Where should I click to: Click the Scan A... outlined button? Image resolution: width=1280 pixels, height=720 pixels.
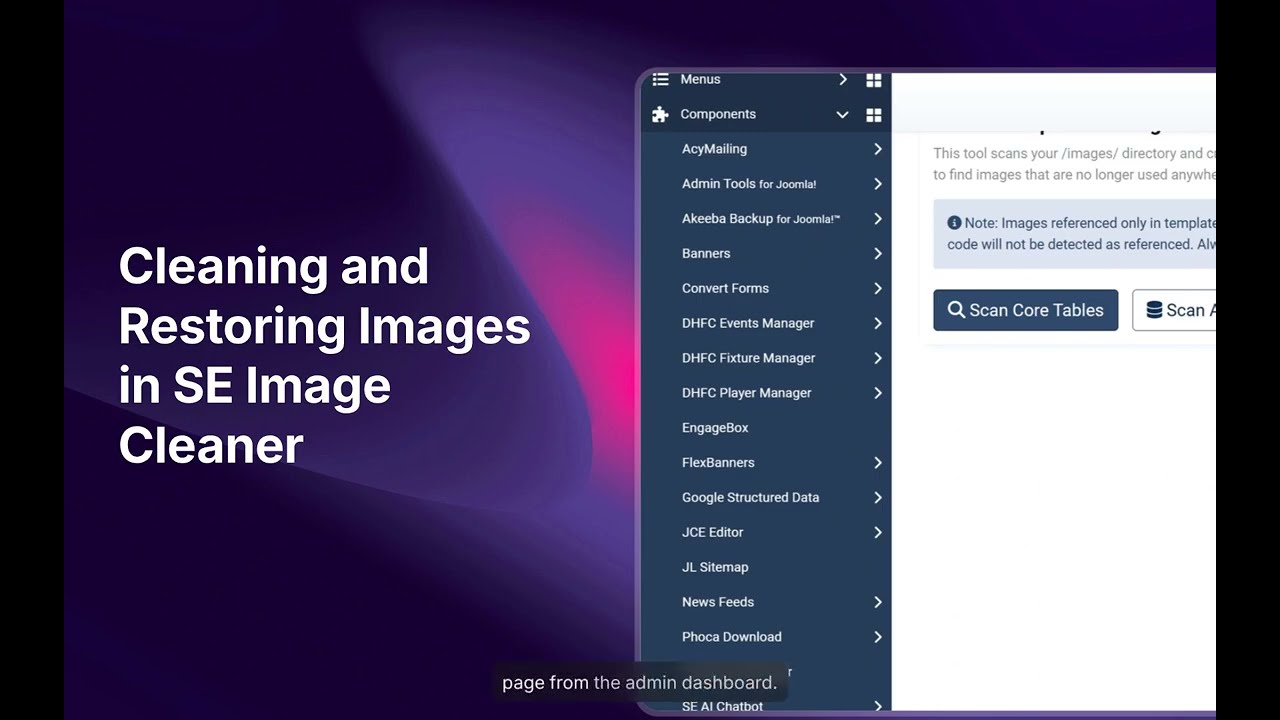point(1174,310)
